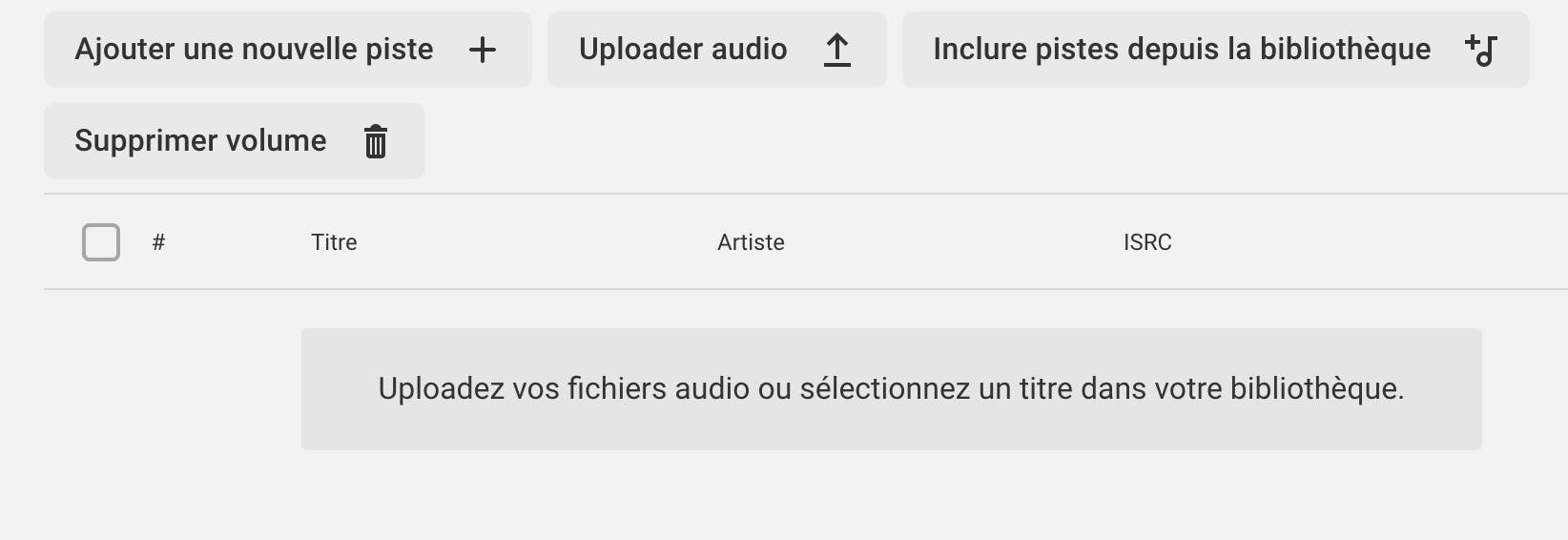Click the plus icon for new track
This screenshot has height=540, width=1568.
483,50
